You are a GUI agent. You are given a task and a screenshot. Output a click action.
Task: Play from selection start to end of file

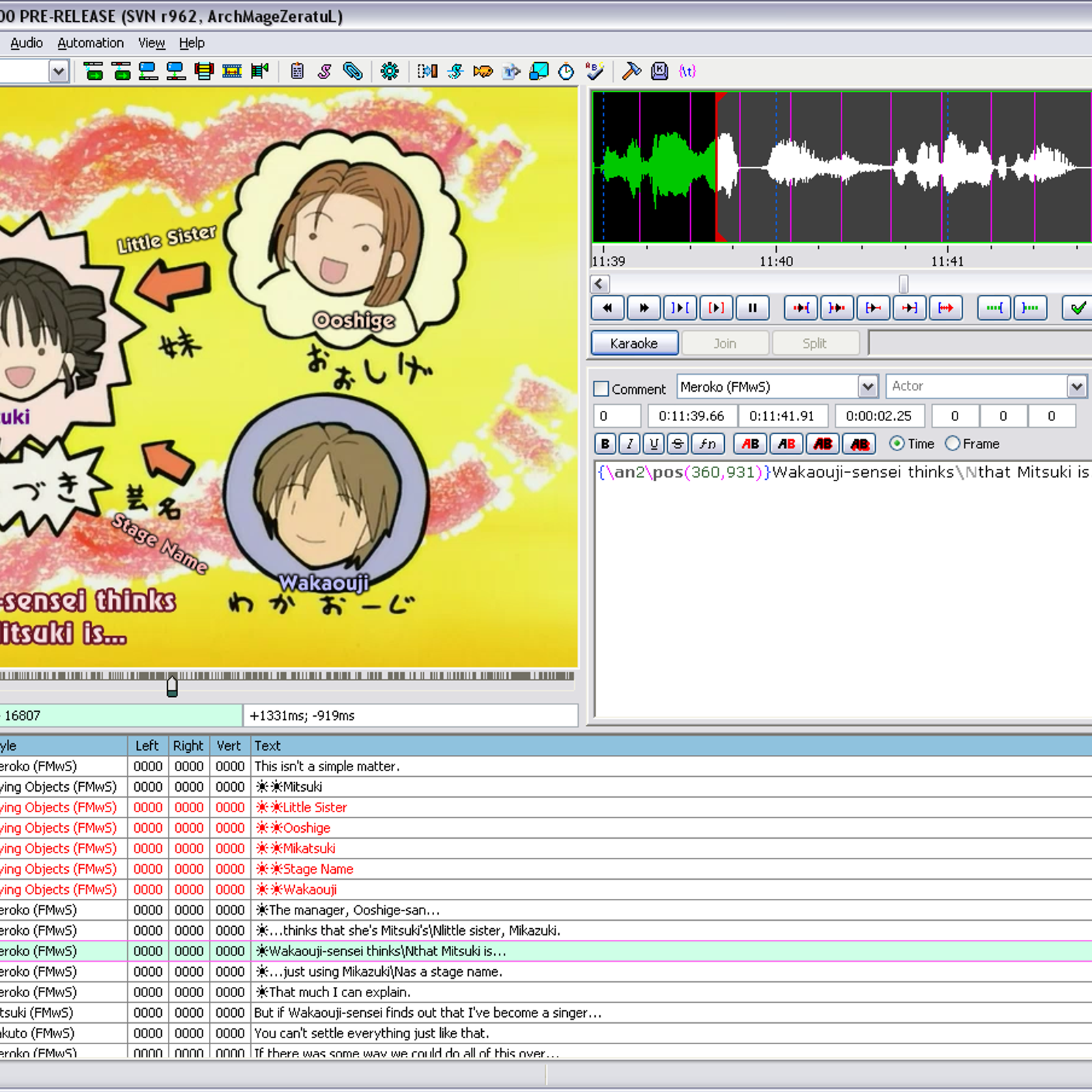[x=946, y=308]
